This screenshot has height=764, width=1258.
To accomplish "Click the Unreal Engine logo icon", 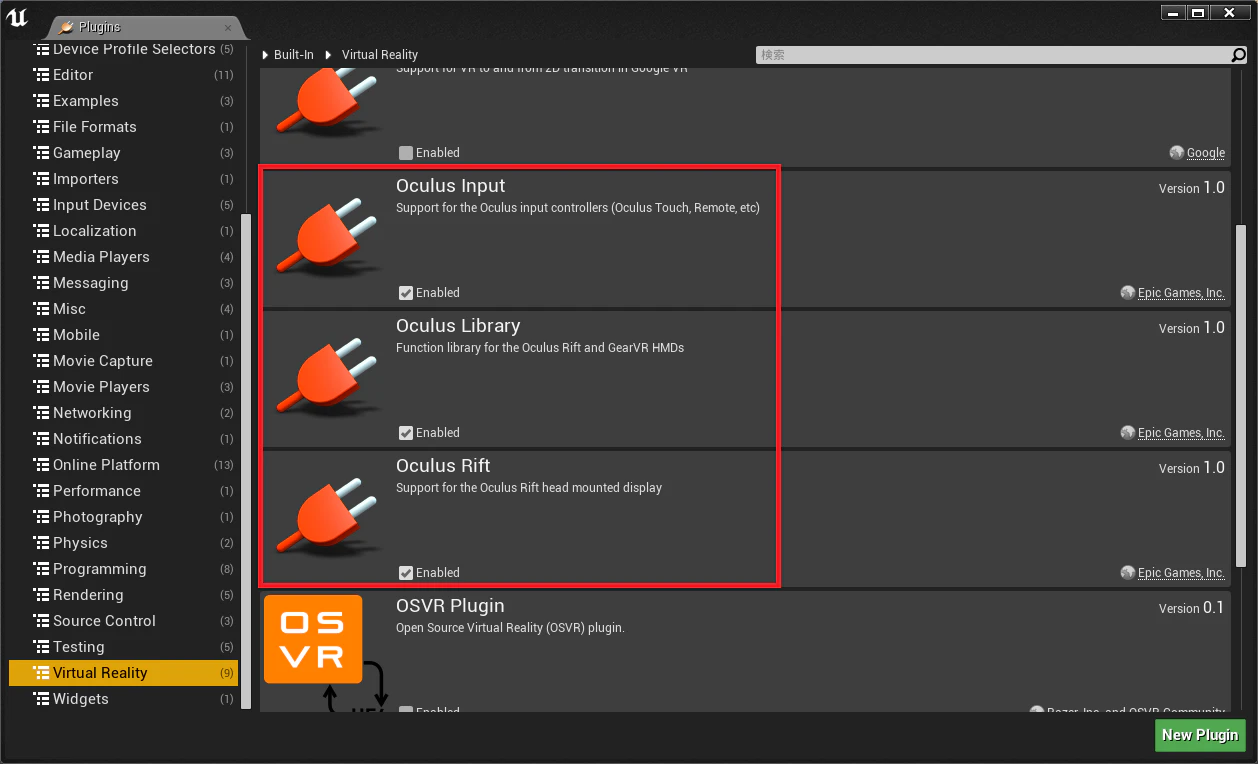I will point(17,19).
